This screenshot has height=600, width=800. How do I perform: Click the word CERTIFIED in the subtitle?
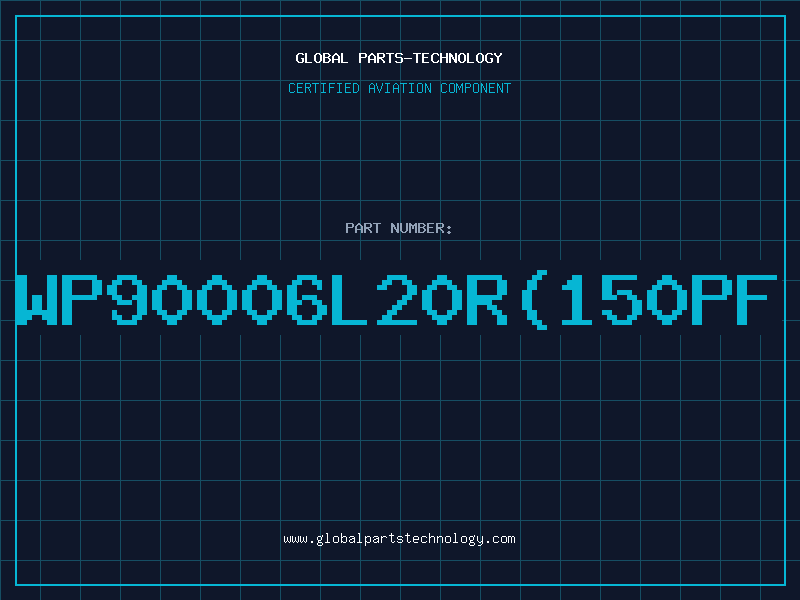(x=324, y=88)
